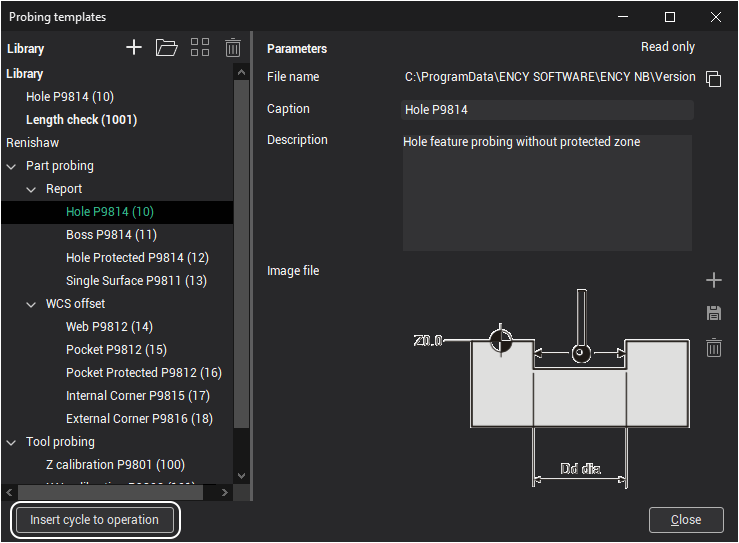The width and height of the screenshot is (739, 543).
Task: Switch library view with the grid icon
Action: (200, 48)
